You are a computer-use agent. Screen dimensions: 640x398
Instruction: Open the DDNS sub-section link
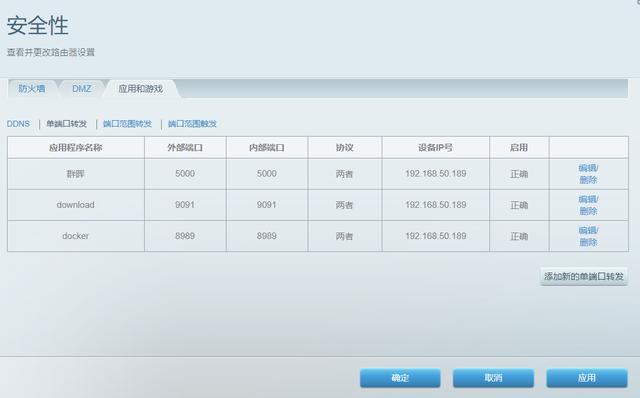(18, 124)
